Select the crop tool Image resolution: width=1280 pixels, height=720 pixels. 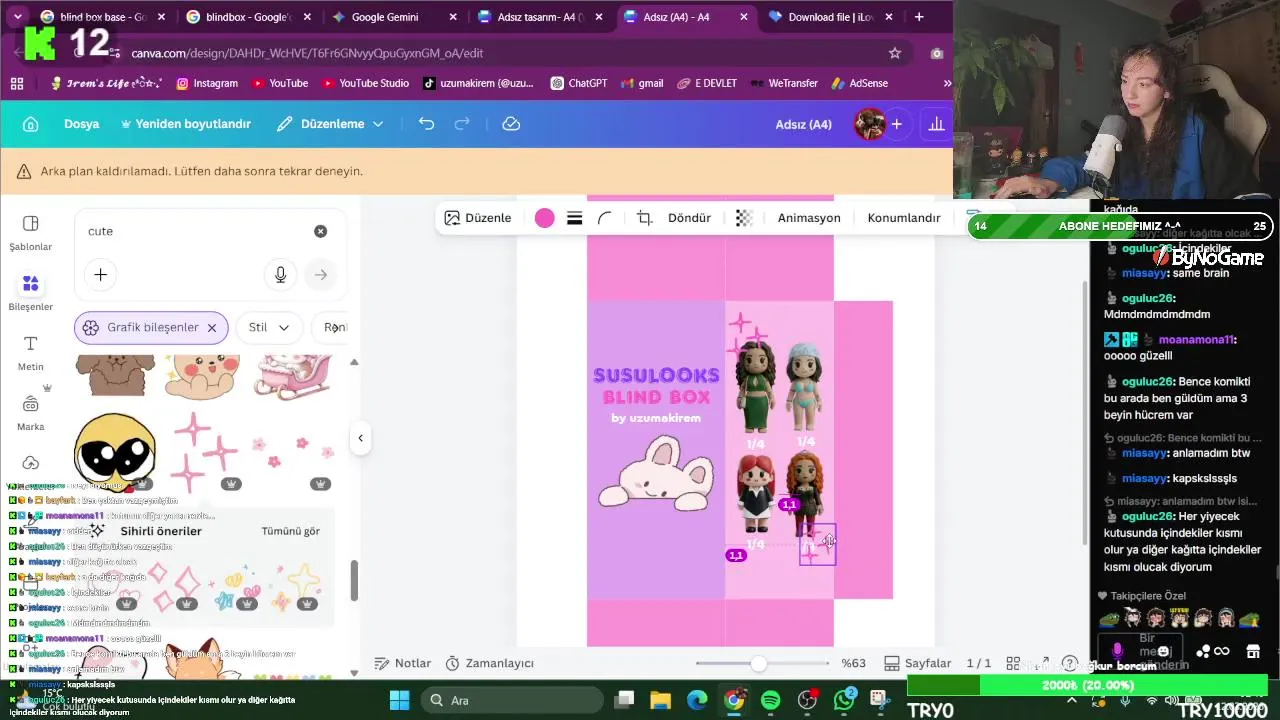[644, 218]
